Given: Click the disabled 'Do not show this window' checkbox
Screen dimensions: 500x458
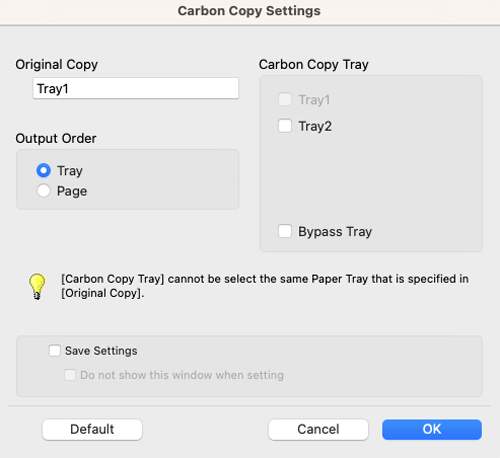Looking at the screenshot, I should [70, 375].
